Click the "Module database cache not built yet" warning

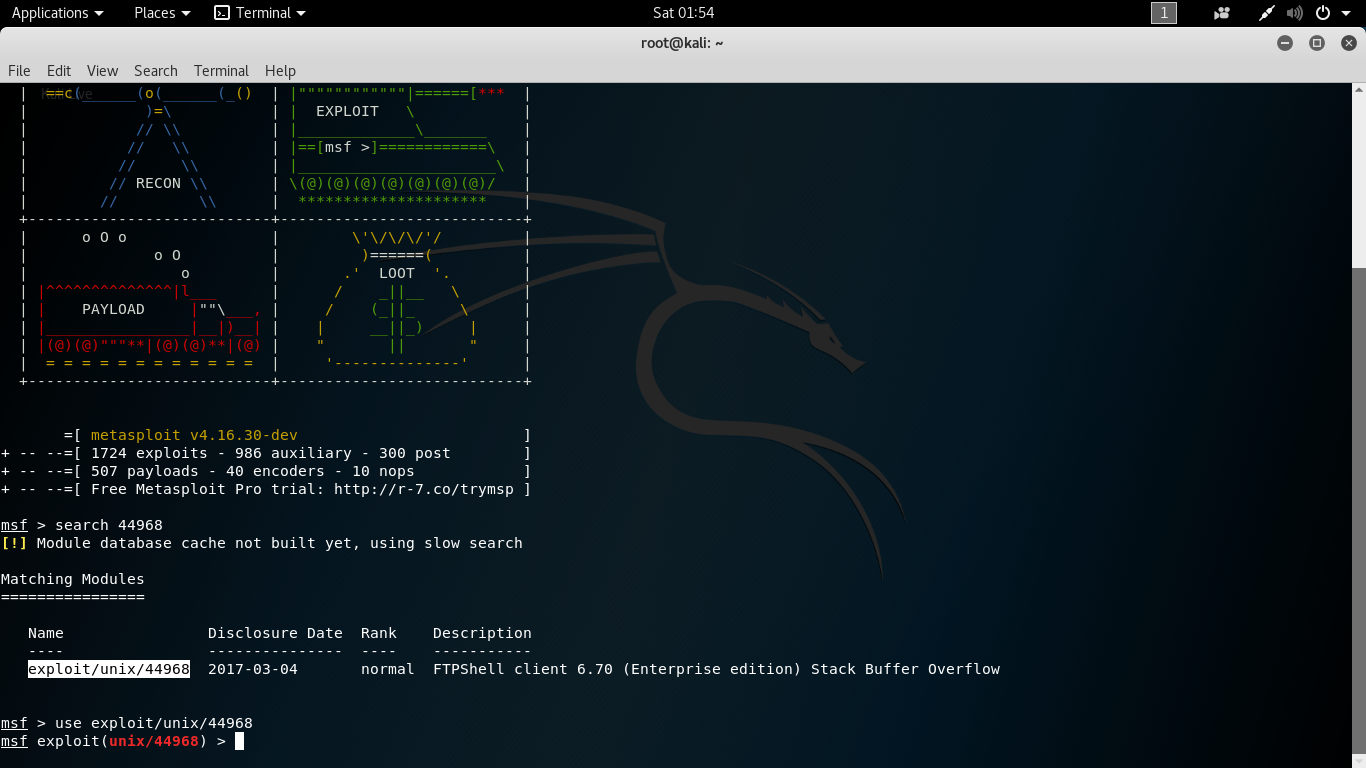pos(280,543)
